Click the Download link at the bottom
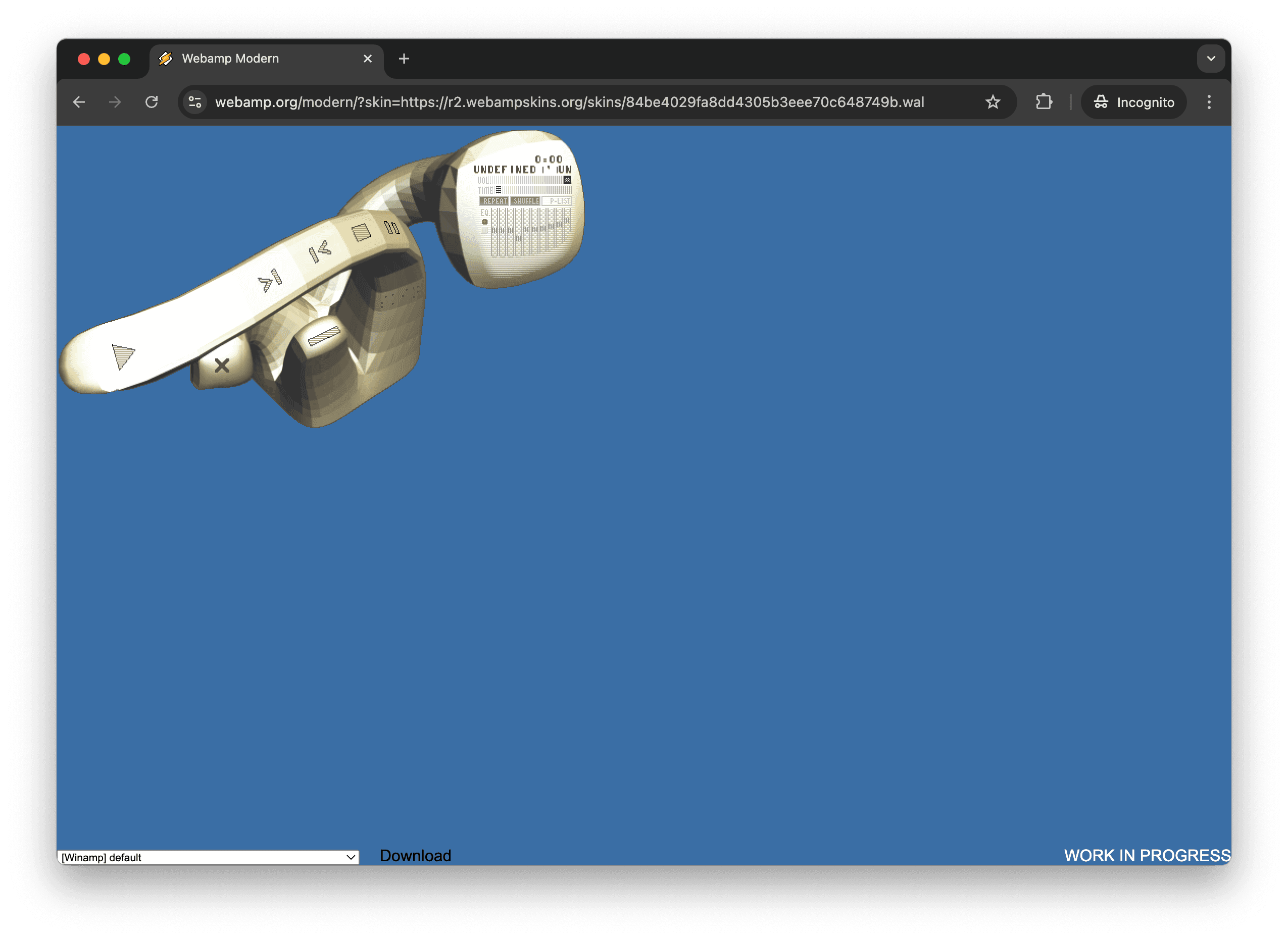The height and width of the screenshot is (940, 1288). point(416,855)
